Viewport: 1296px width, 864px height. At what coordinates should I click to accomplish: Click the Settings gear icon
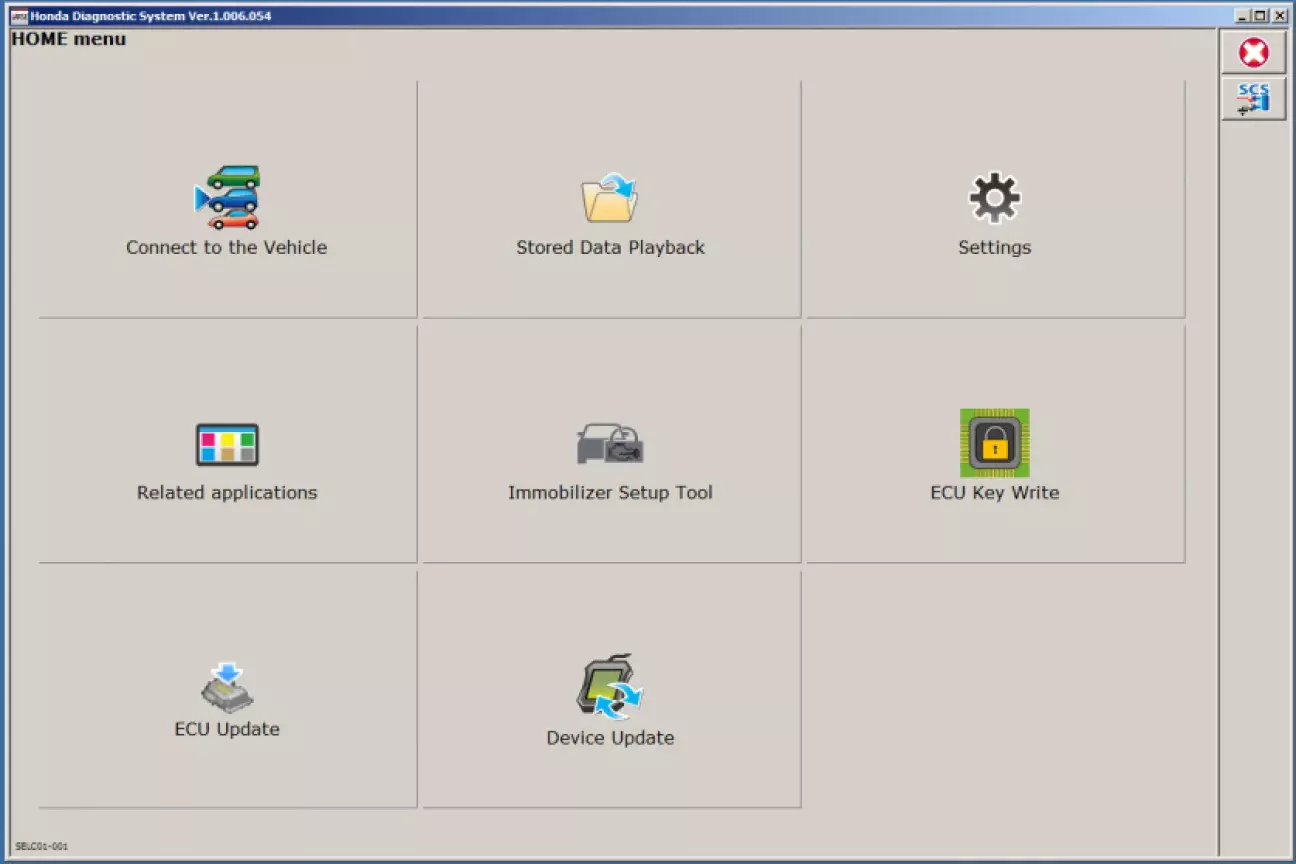click(x=994, y=198)
